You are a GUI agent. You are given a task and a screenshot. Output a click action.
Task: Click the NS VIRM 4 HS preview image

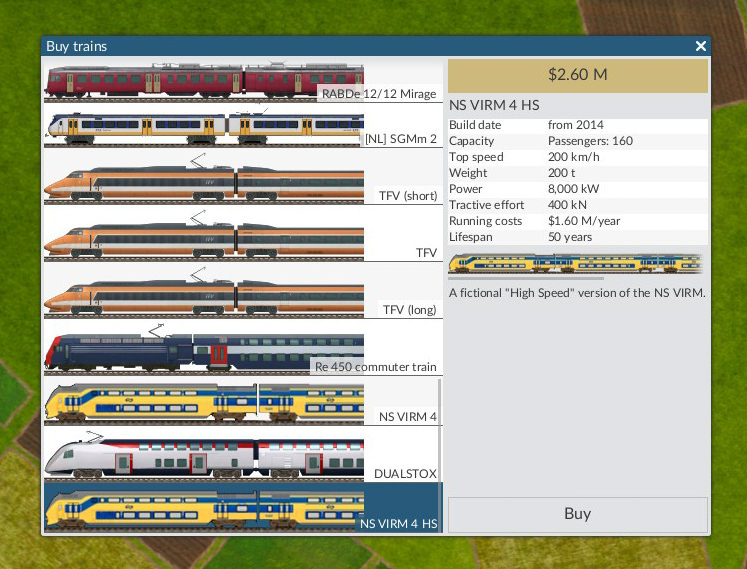point(575,264)
